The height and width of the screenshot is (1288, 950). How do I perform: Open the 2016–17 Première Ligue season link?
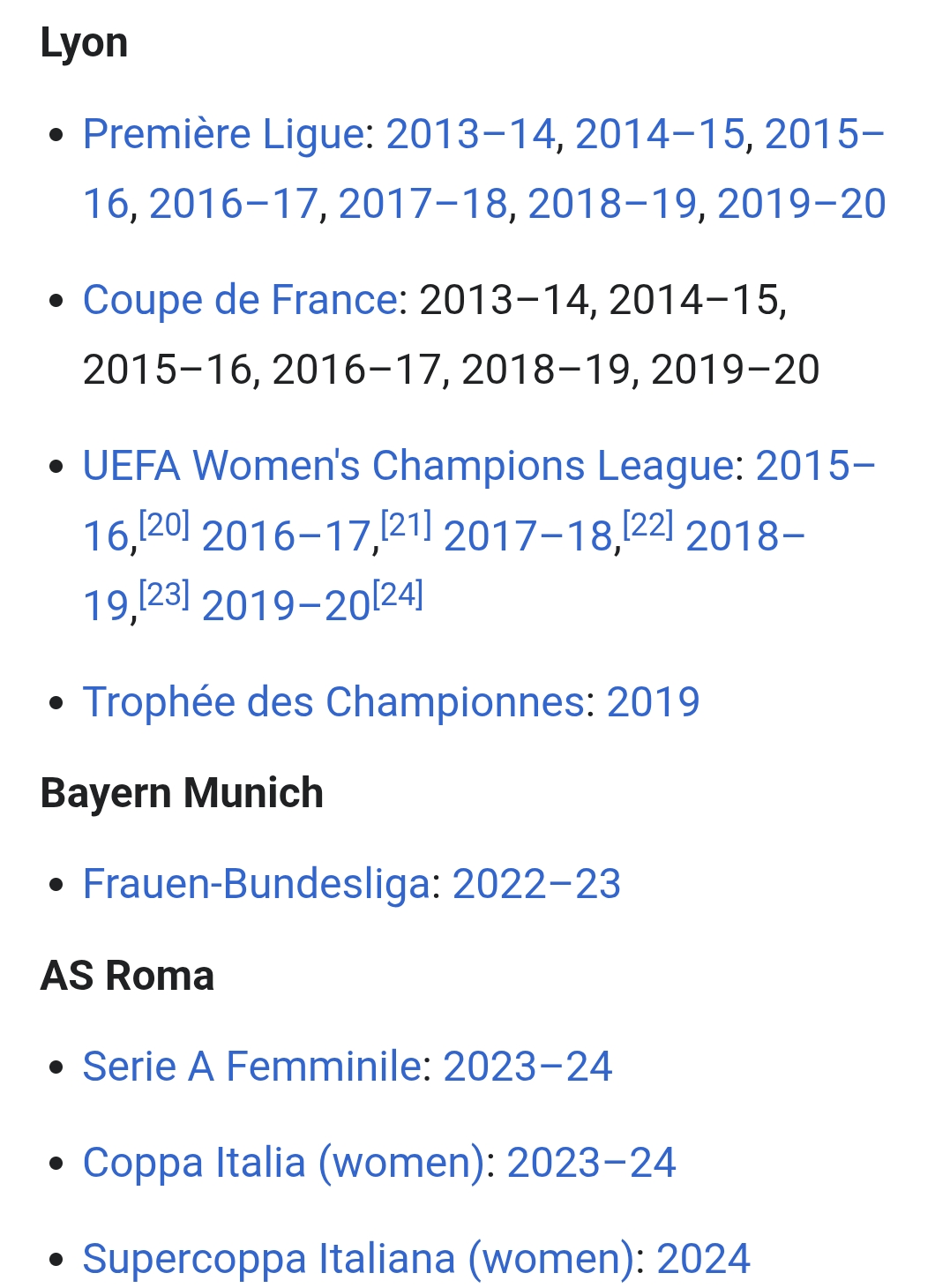[x=233, y=205]
